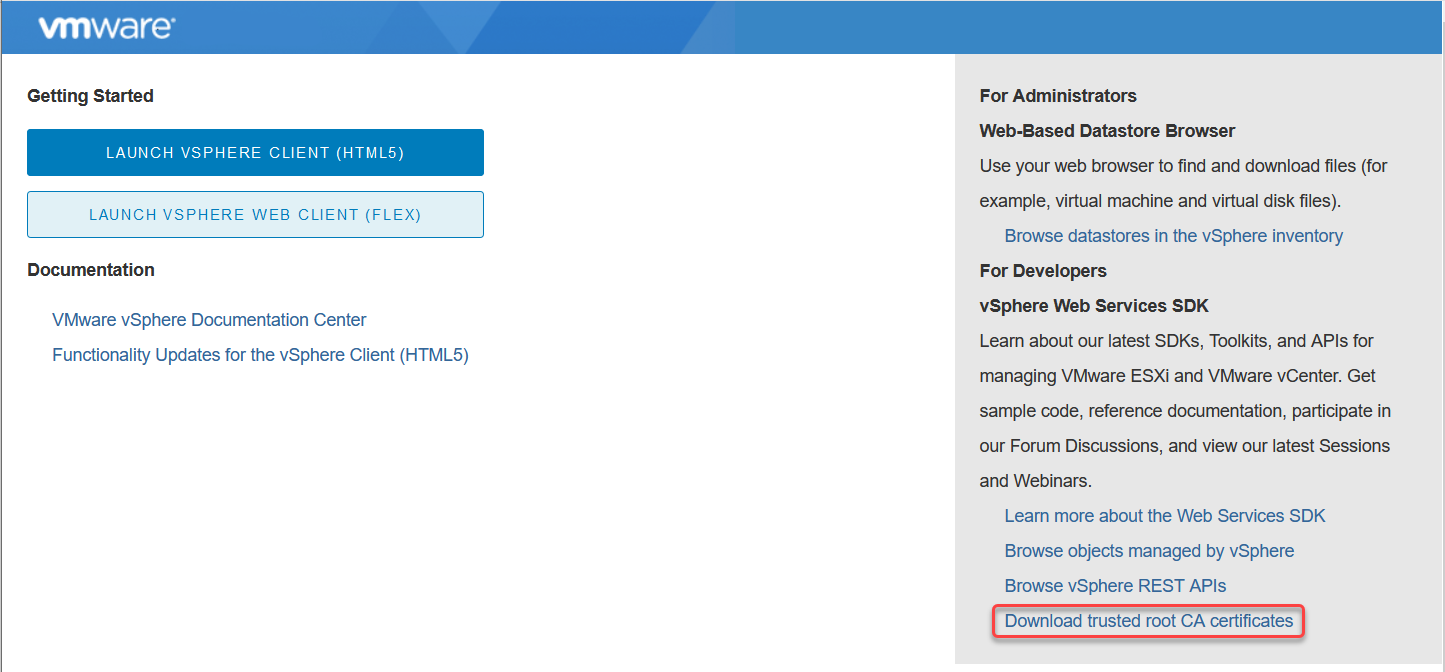Open Browse vSphere REST APIs link
The height and width of the screenshot is (672, 1445).
pyautogui.click(x=1115, y=586)
